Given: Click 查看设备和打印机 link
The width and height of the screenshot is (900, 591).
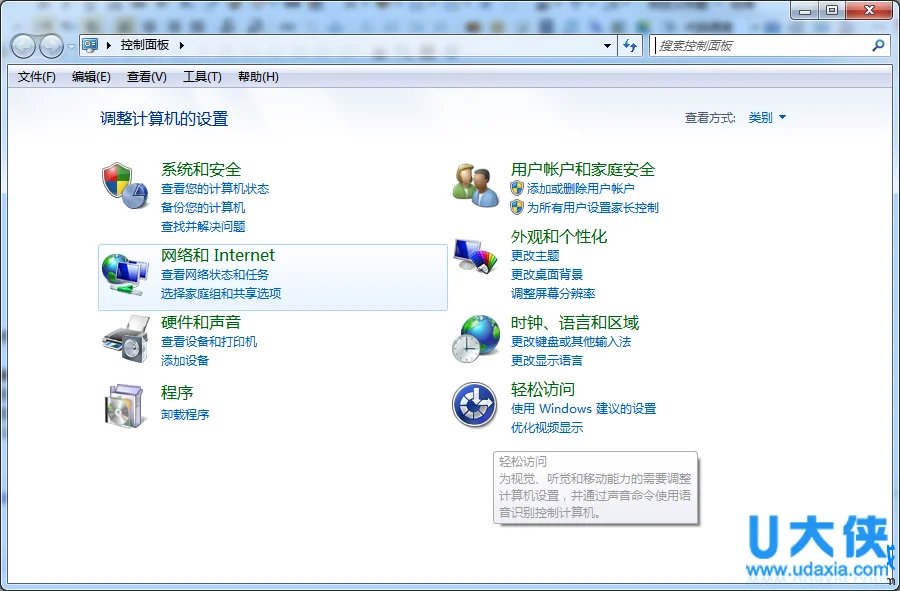Looking at the screenshot, I should click(x=209, y=342).
